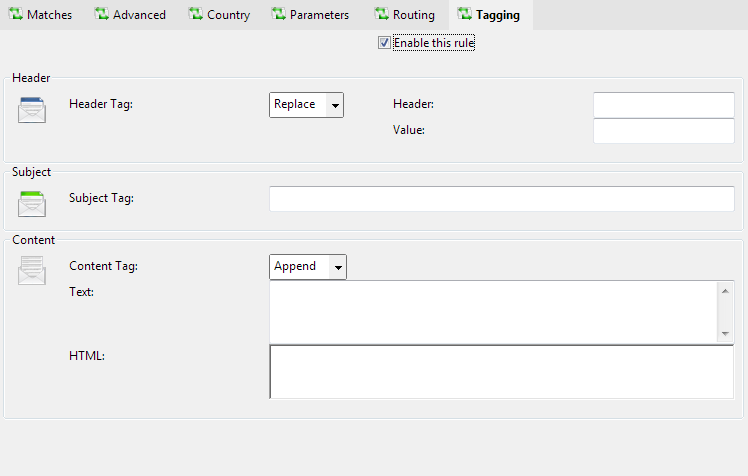Click the Header section envelope icon
This screenshot has height=476, width=748.
[32, 108]
